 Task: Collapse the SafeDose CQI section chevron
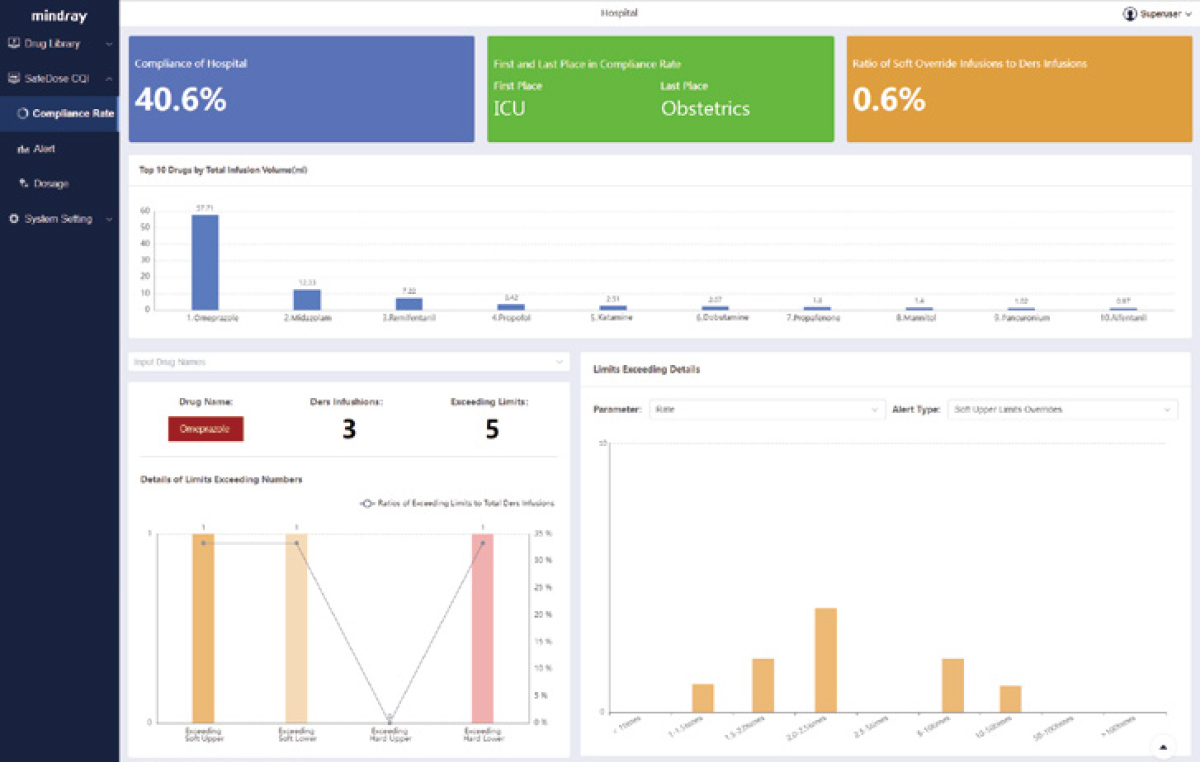(108, 79)
